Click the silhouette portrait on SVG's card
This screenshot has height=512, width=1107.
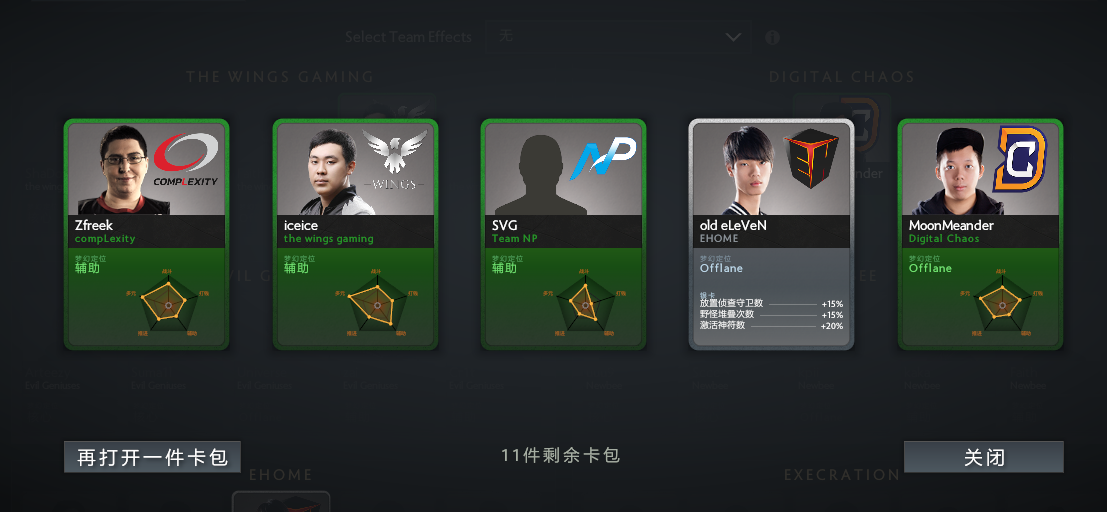pyautogui.click(x=540, y=174)
